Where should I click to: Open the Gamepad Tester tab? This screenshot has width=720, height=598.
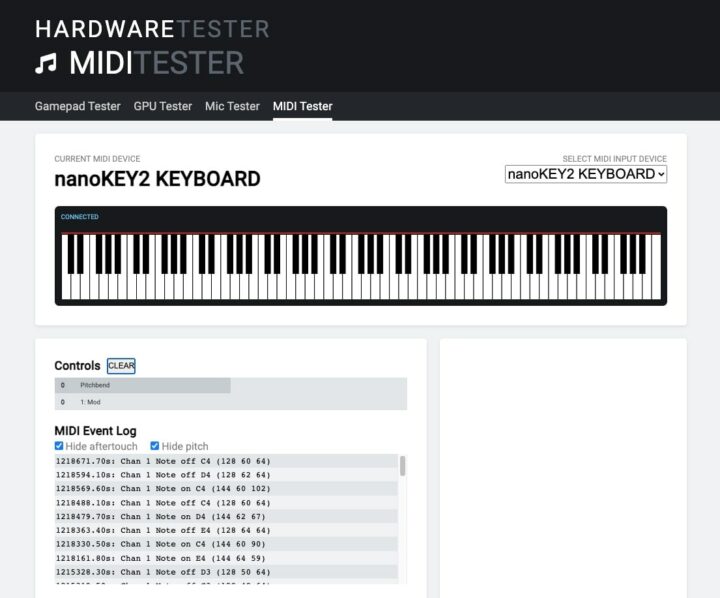click(x=77, y=106)
